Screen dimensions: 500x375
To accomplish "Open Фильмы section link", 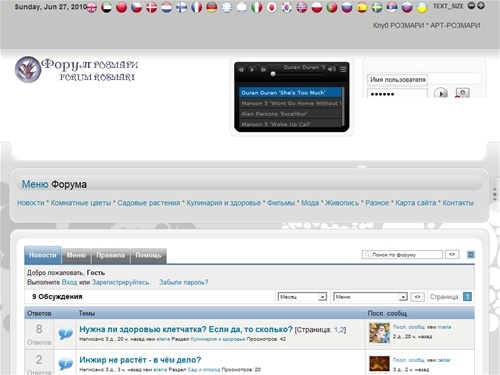I will 281,203.
